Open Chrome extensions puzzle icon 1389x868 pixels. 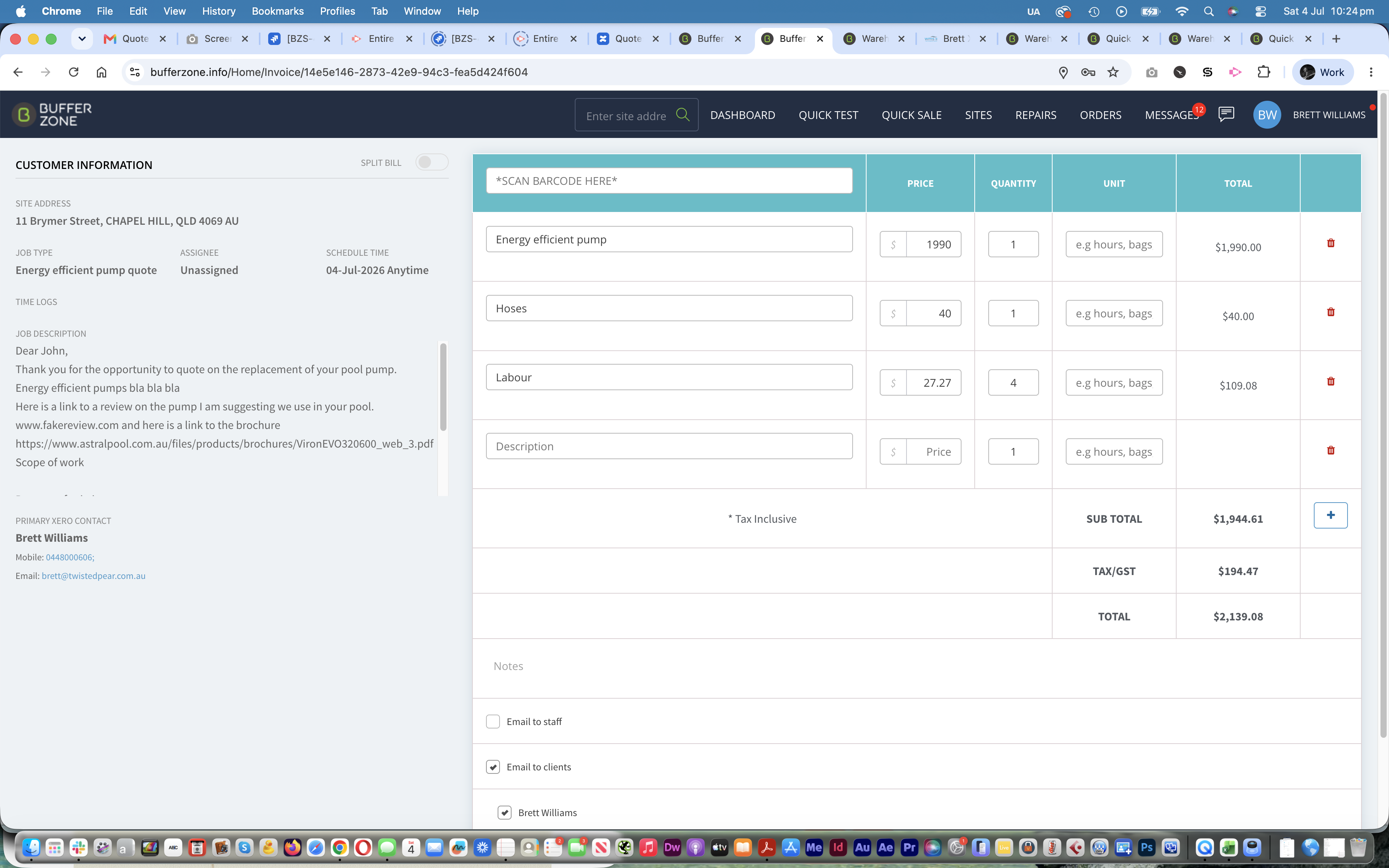1263,72
